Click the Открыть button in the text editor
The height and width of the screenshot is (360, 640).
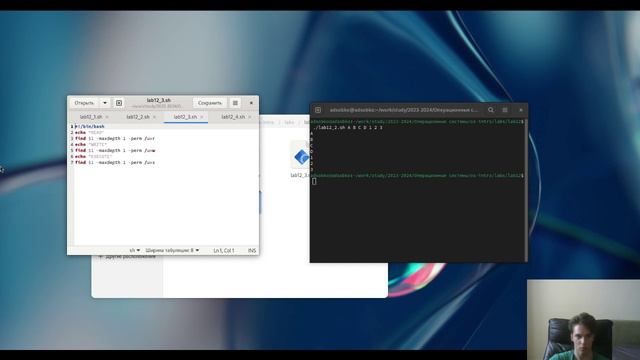click(84, 103)
